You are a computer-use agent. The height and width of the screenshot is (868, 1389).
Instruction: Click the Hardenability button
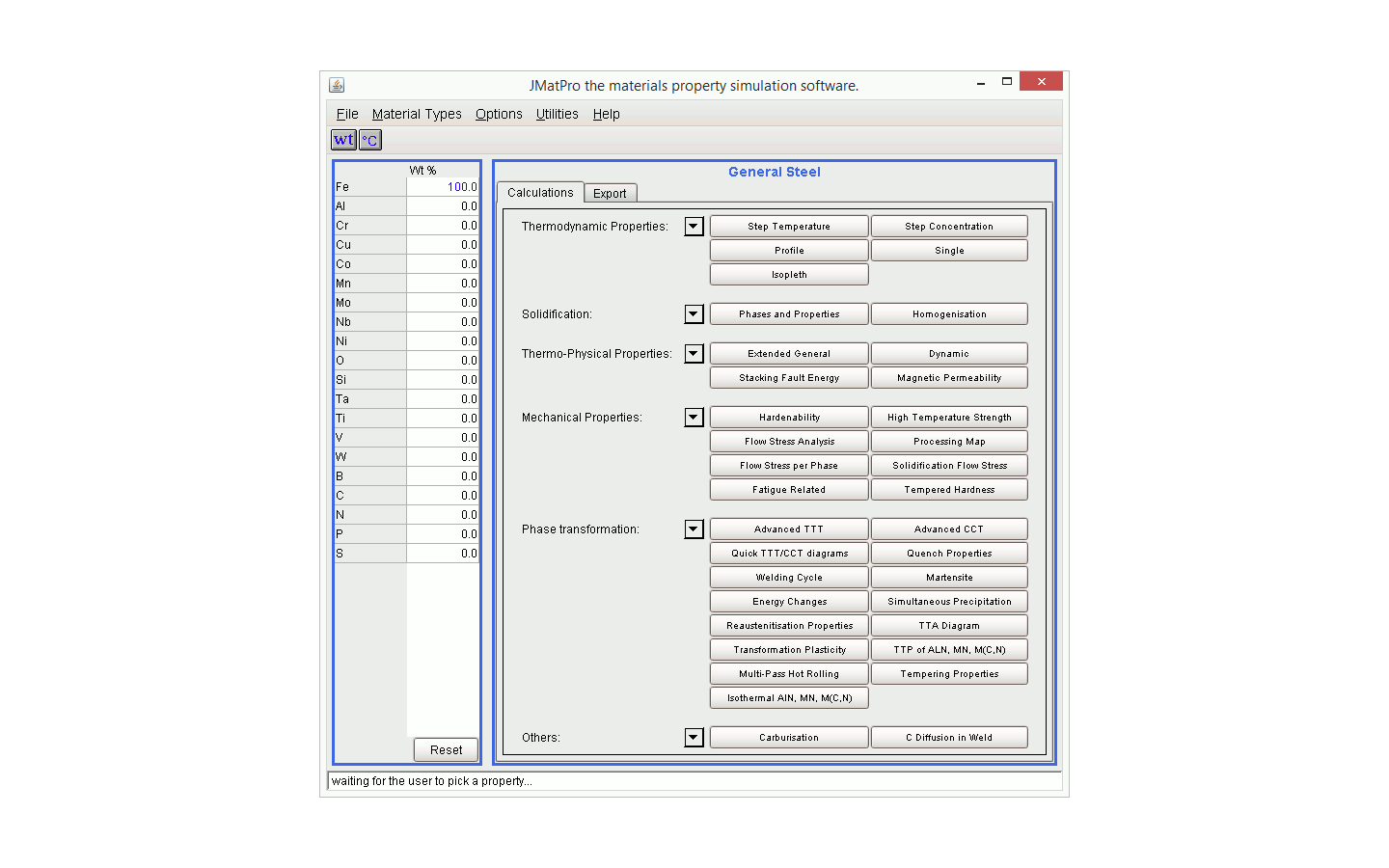[789, 418]
